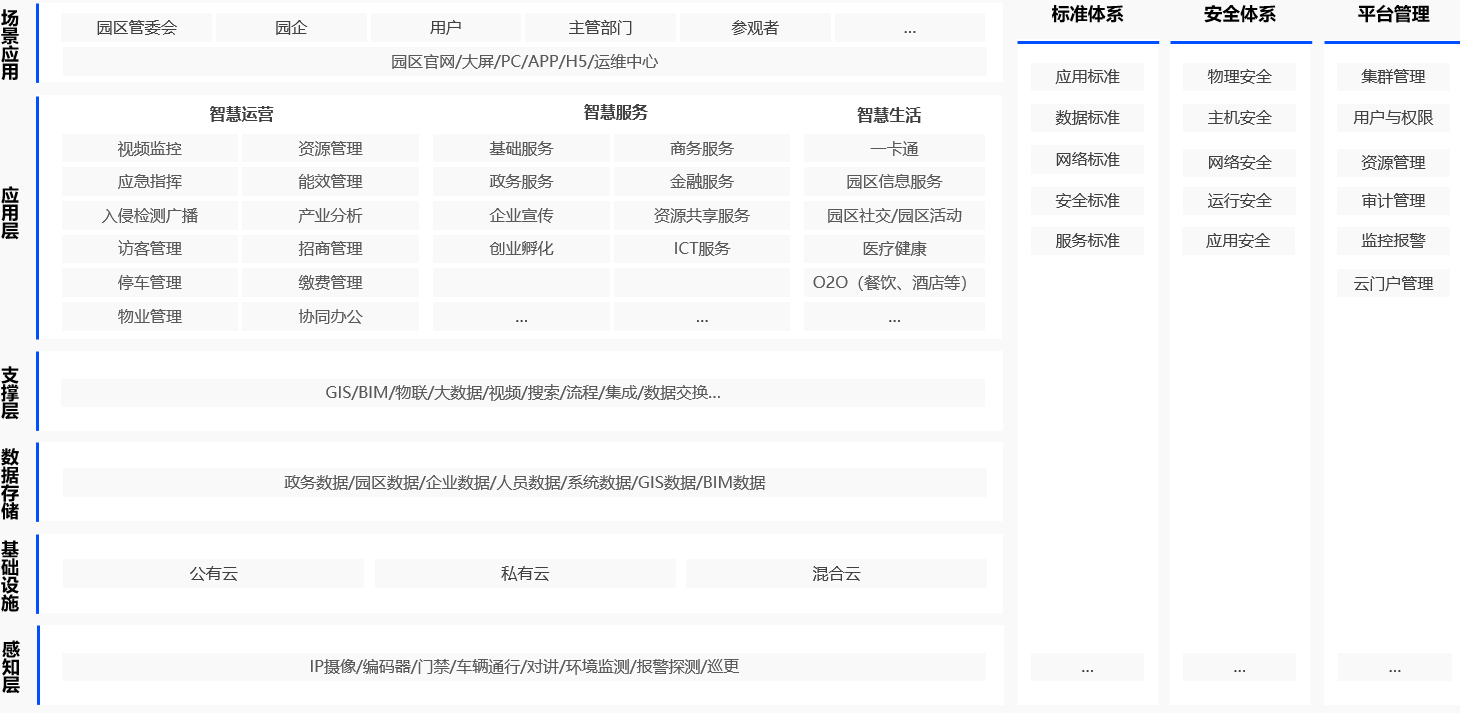This screenshot has height=713, width=1460.
Task: Choose the 混合云 option
Action: click(836, 574)
